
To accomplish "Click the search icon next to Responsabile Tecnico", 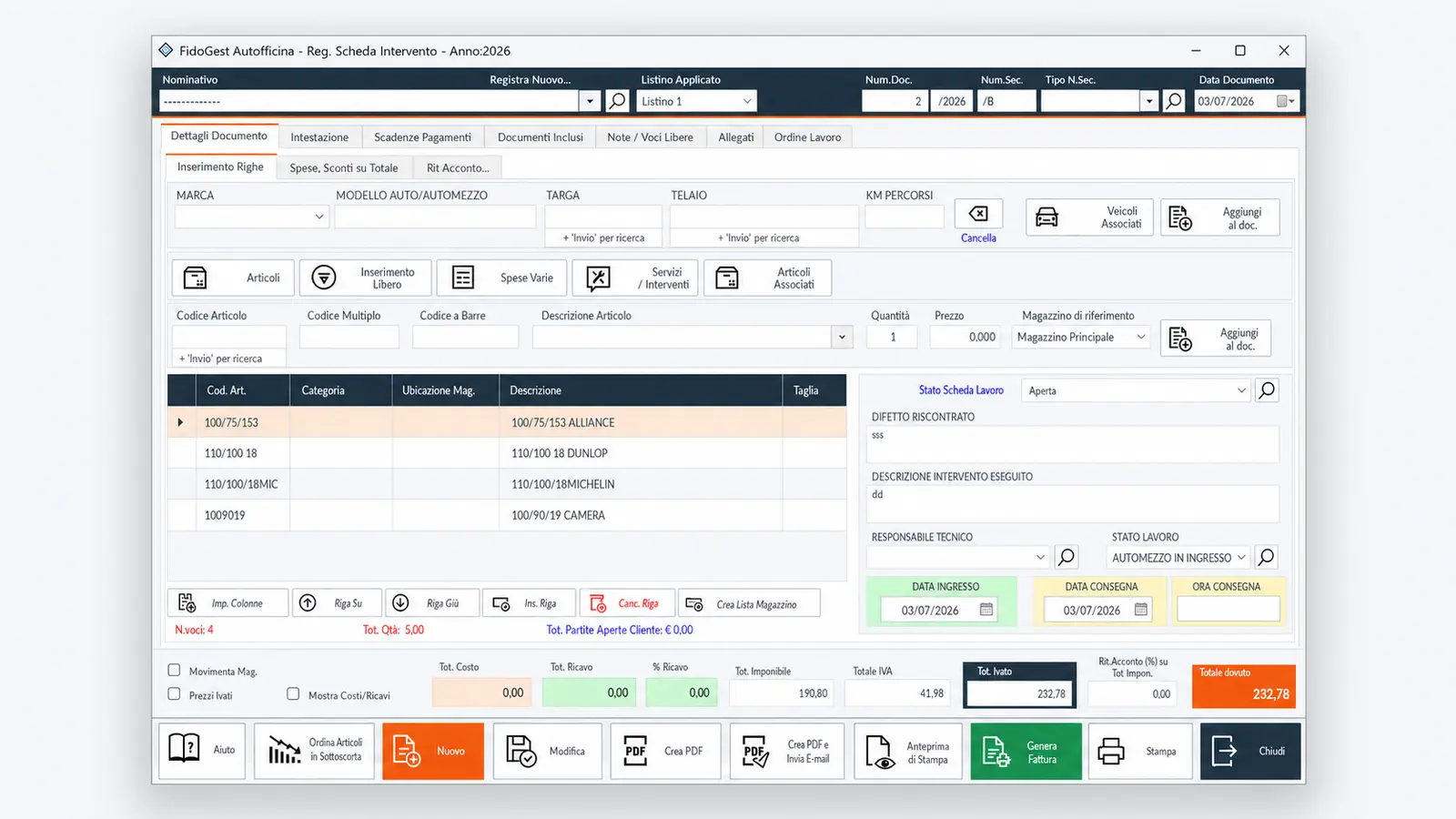I will 1067,556.
